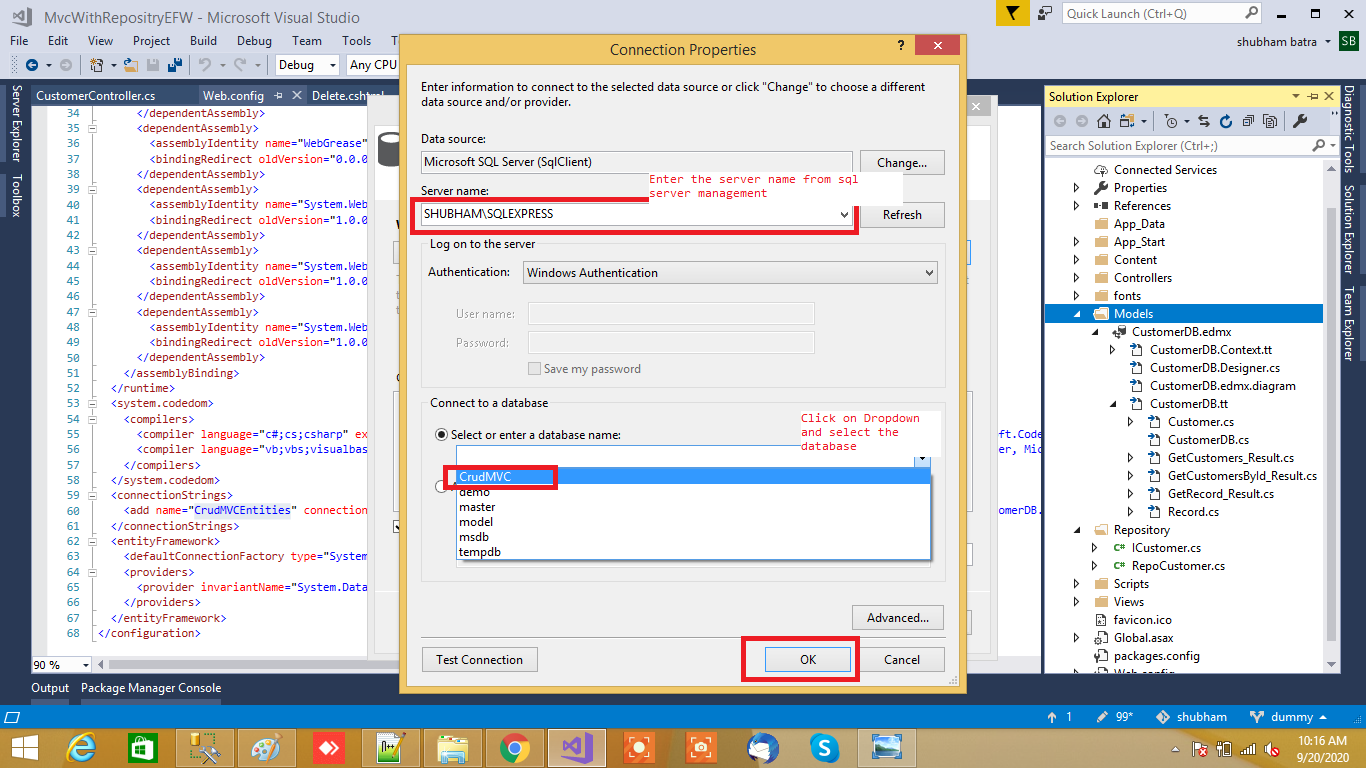Click the Refresh server list button
This screenshot has width=1366, height=768.
click(902, 215)
